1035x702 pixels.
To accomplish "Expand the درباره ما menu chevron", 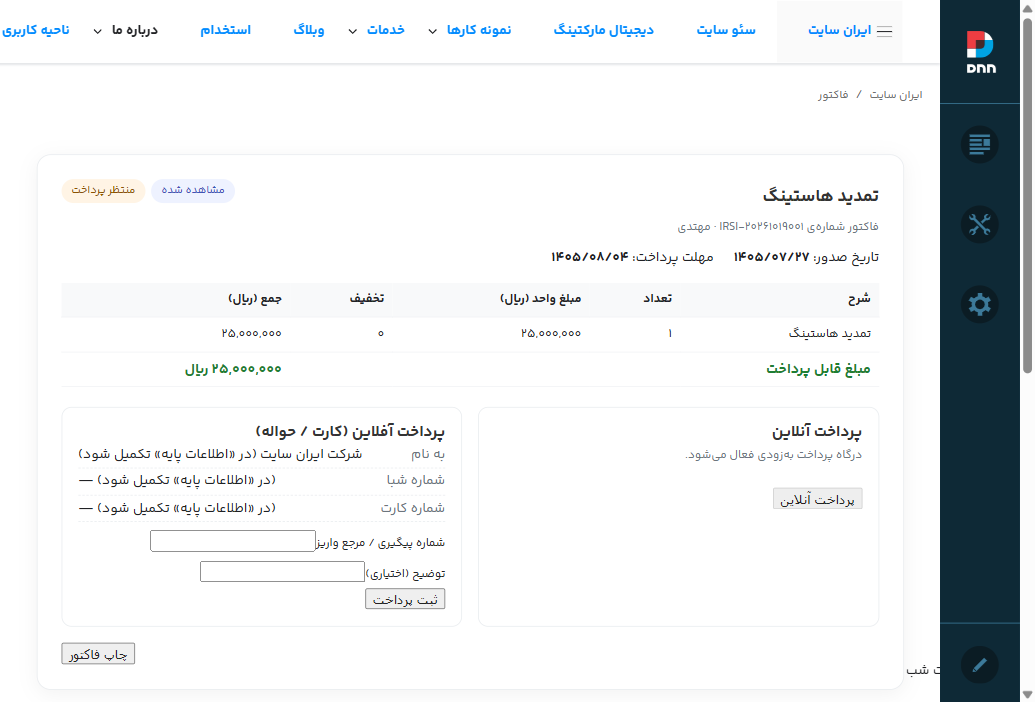I will coord(97,31).
